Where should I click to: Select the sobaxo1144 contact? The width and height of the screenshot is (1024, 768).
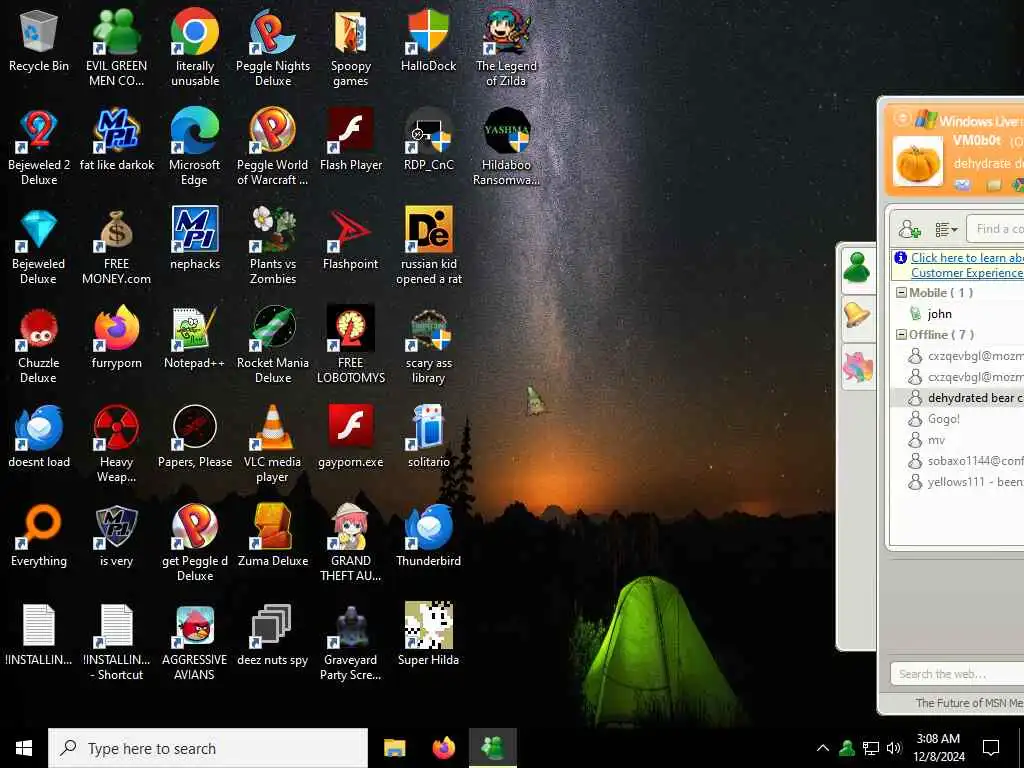967,461
